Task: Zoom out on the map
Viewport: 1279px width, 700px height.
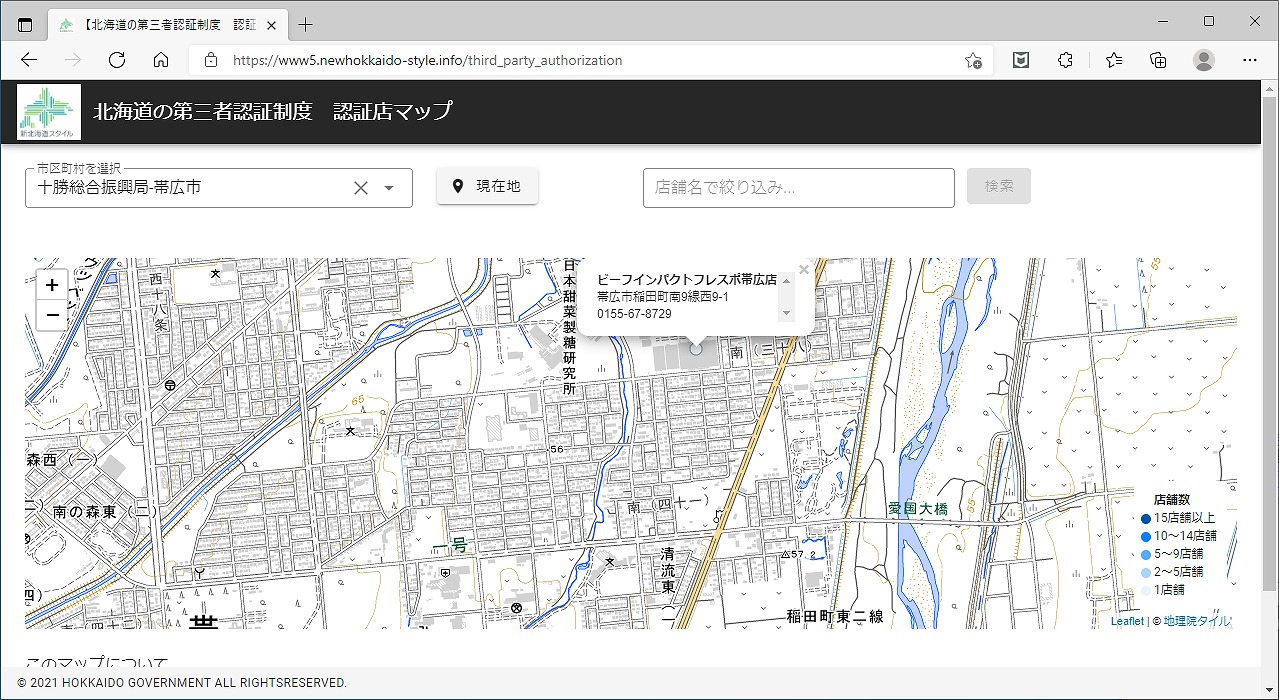Action: point(52,315)
